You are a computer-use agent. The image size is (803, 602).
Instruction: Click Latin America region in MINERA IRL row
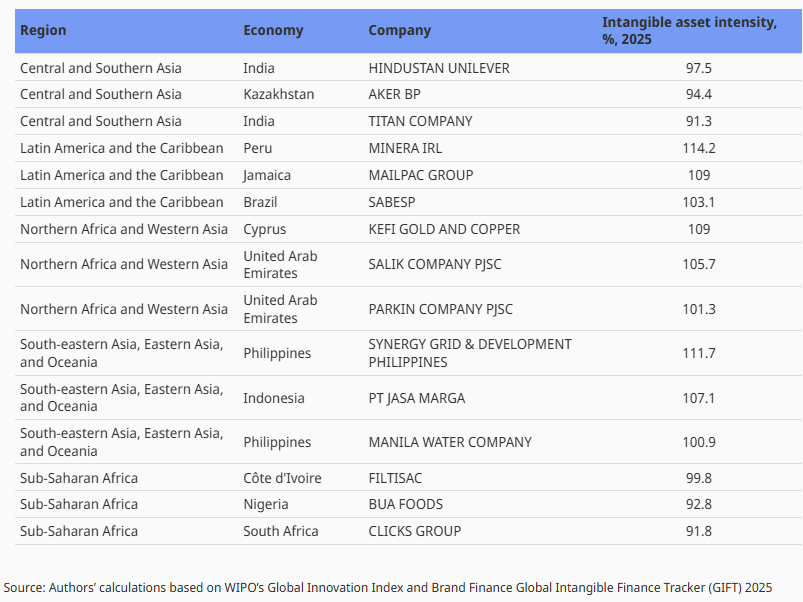pos(122,148)
